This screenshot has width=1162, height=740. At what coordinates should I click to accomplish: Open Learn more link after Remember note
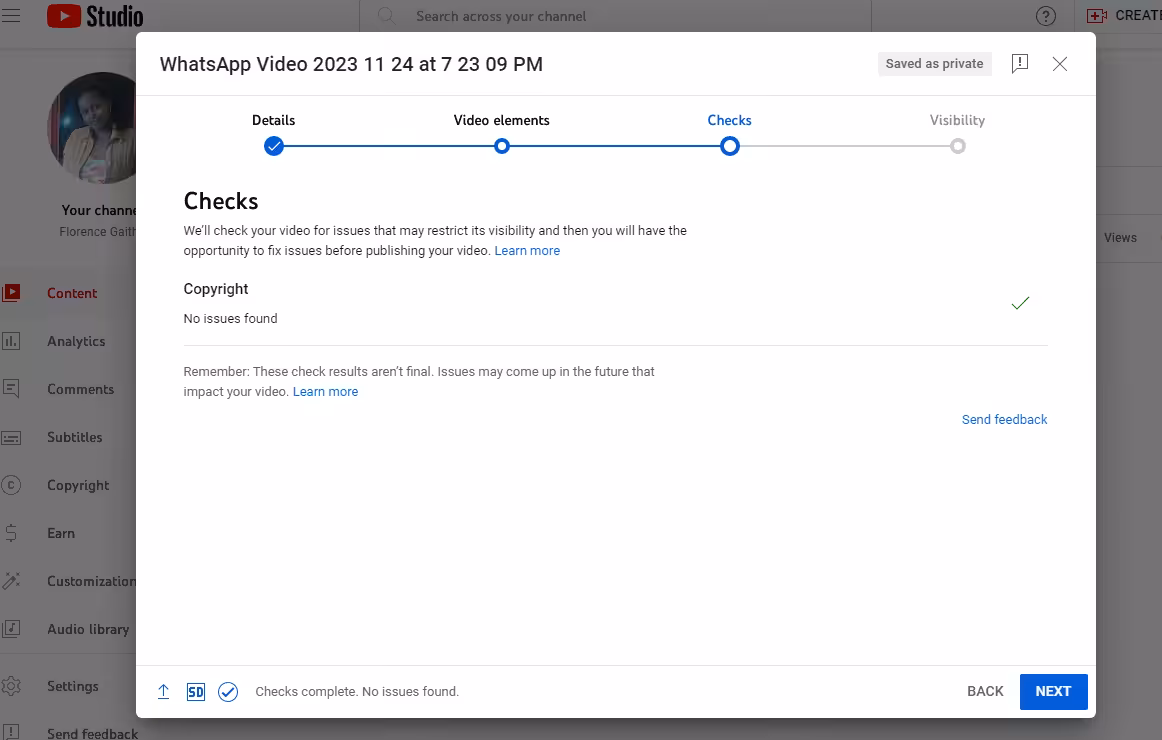pos(325,392)
